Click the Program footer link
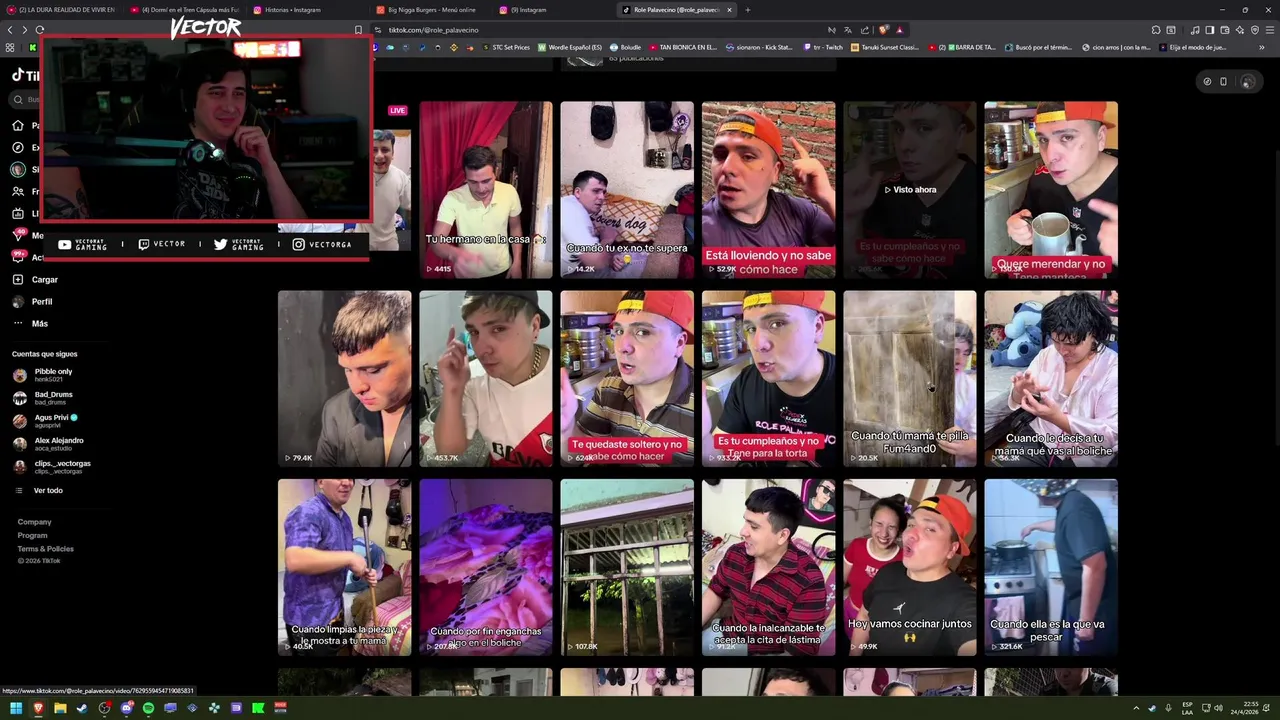The width and height of the screenshot is (1280, 720). pos(32,535)
